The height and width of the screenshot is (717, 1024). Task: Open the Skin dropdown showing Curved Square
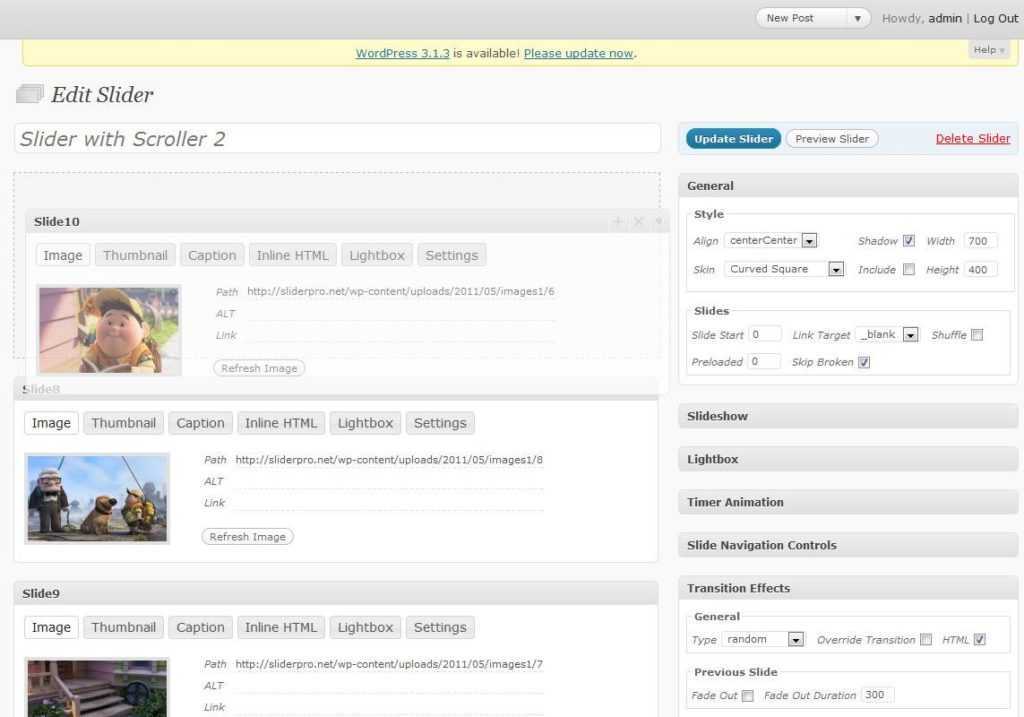coord(836,269)
